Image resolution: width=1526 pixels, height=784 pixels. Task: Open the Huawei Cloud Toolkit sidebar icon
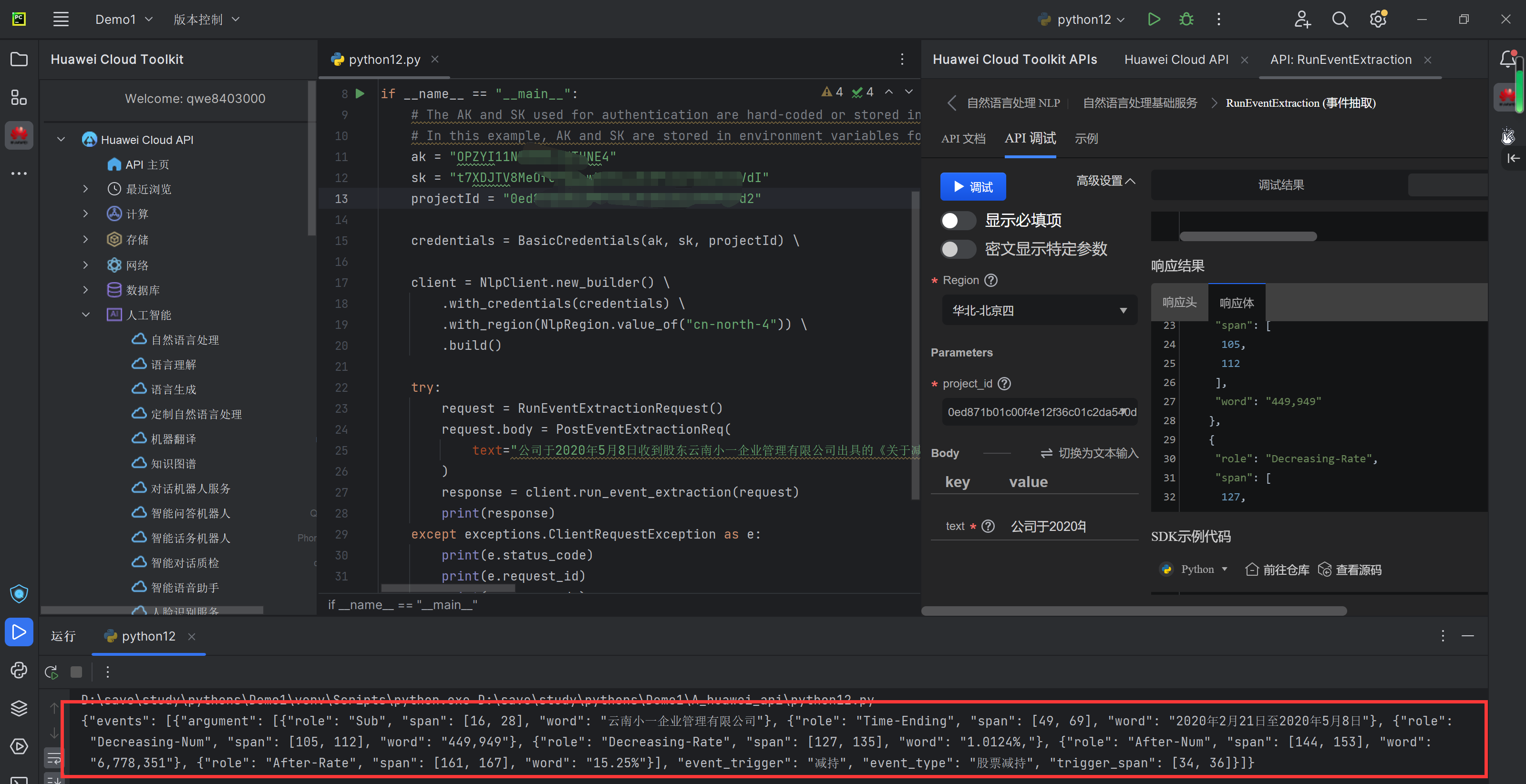(x=19, y=136)
